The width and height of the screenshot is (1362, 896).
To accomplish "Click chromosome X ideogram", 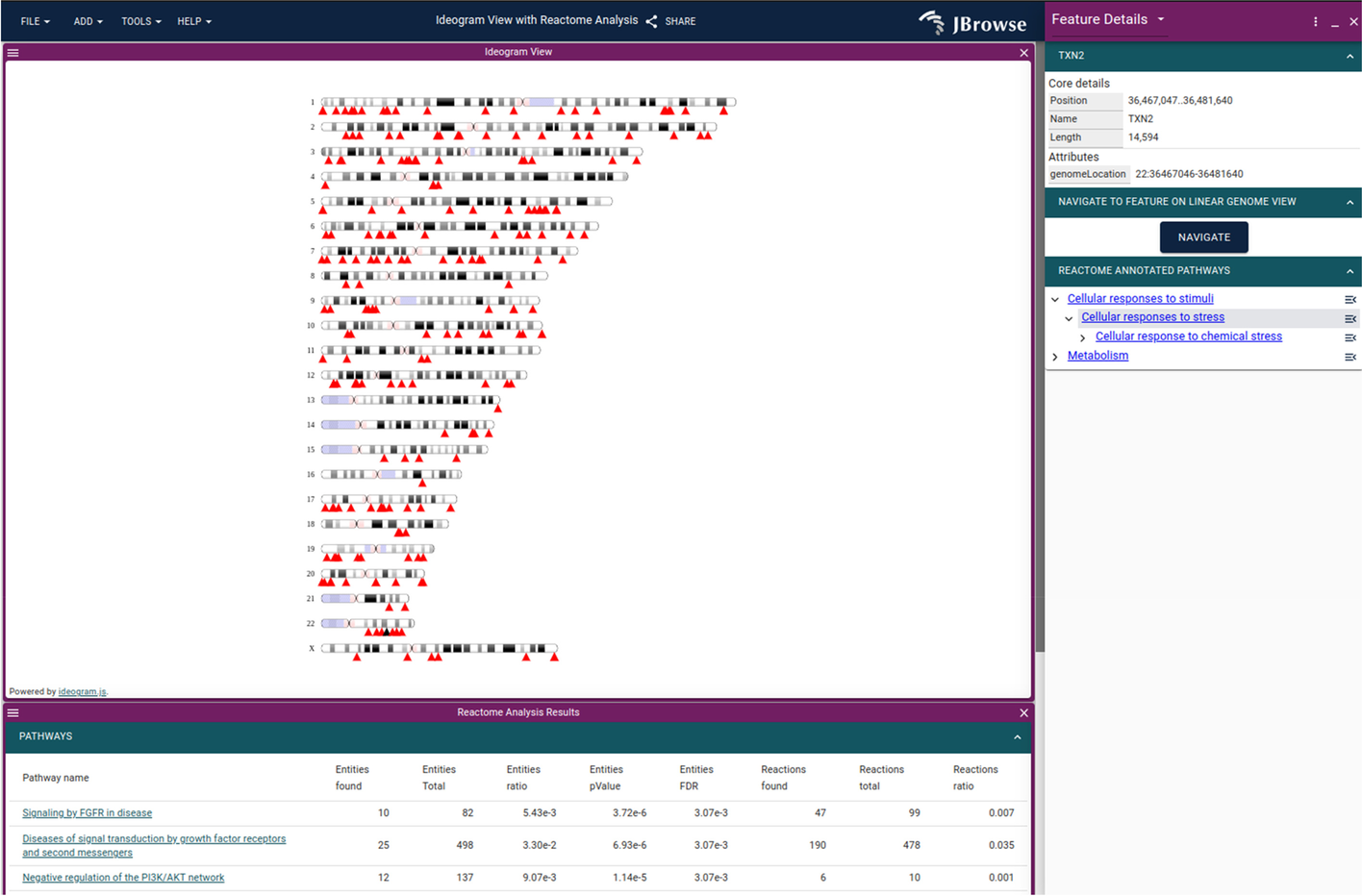I will pos(439,649).
